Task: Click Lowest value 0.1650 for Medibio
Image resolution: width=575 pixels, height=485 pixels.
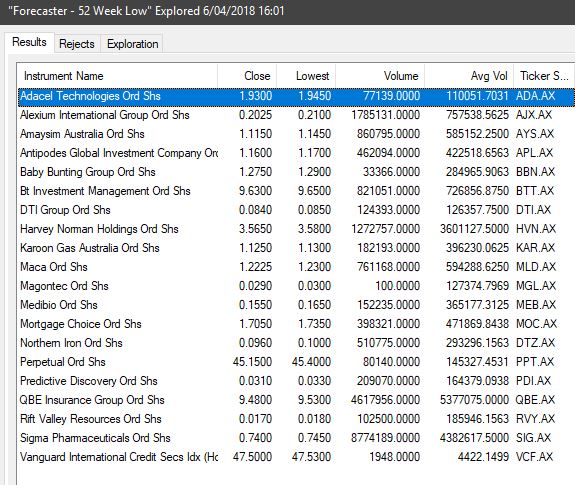Action: point(315,305)
